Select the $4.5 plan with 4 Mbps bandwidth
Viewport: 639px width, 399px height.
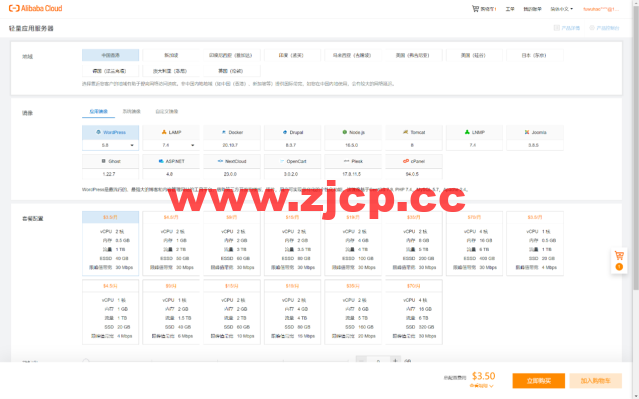(x=110, y=312)
